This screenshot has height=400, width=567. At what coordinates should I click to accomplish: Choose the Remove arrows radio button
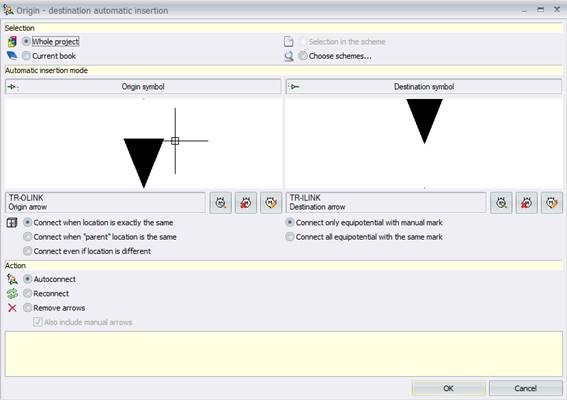[27, 308]
